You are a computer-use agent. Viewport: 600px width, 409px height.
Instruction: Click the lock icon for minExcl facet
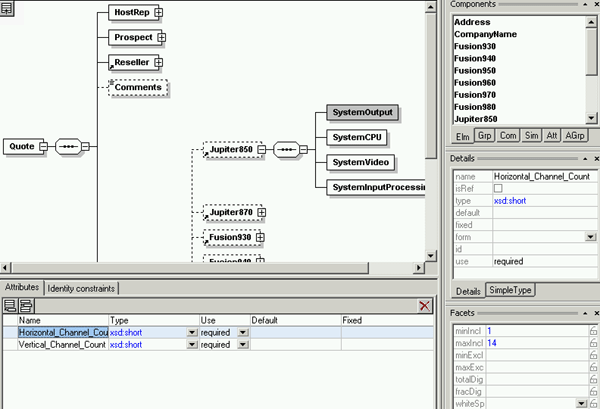click(593, 355)
